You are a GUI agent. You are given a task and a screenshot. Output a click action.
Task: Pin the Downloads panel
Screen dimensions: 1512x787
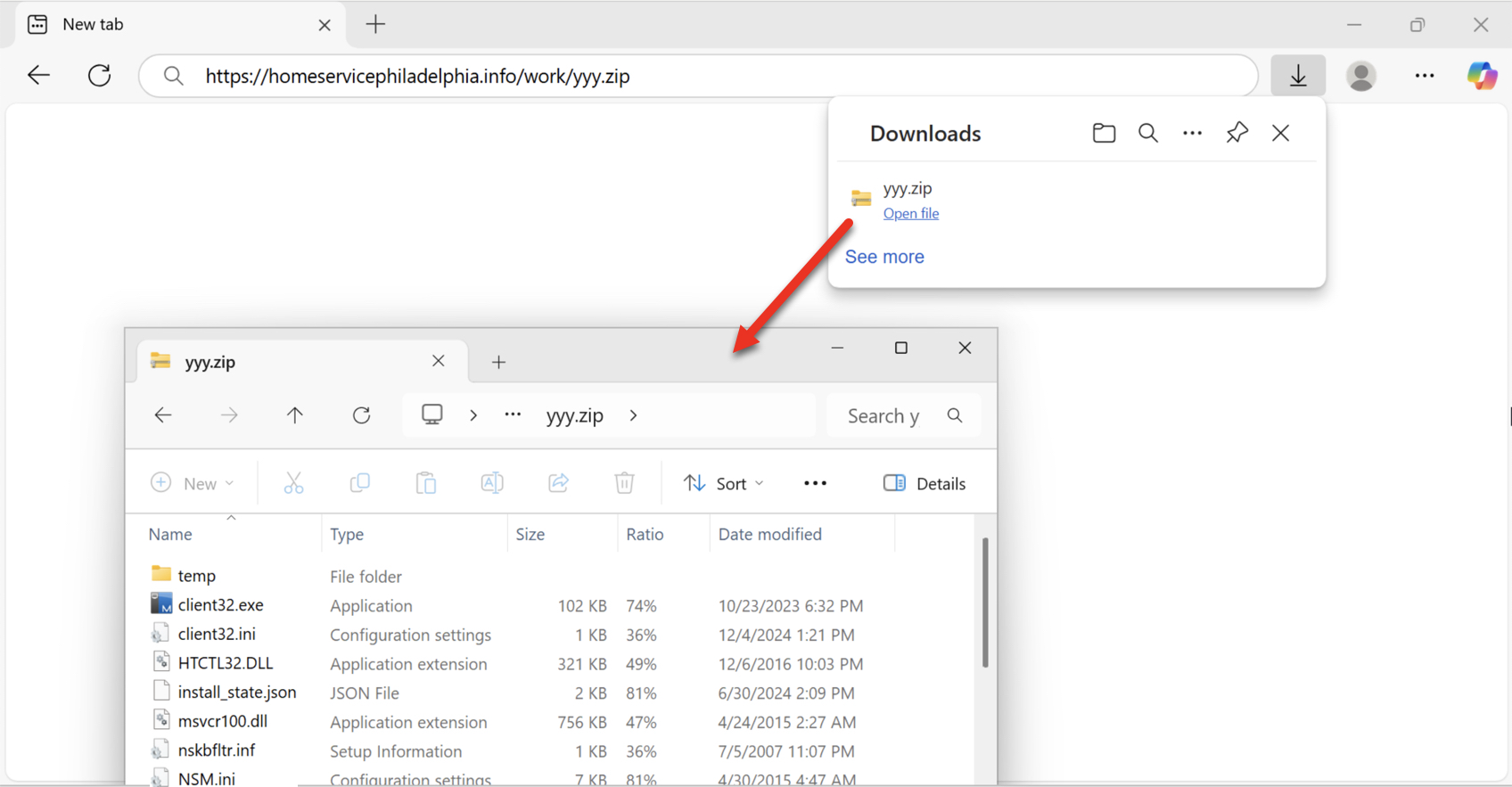(1237, 133)
